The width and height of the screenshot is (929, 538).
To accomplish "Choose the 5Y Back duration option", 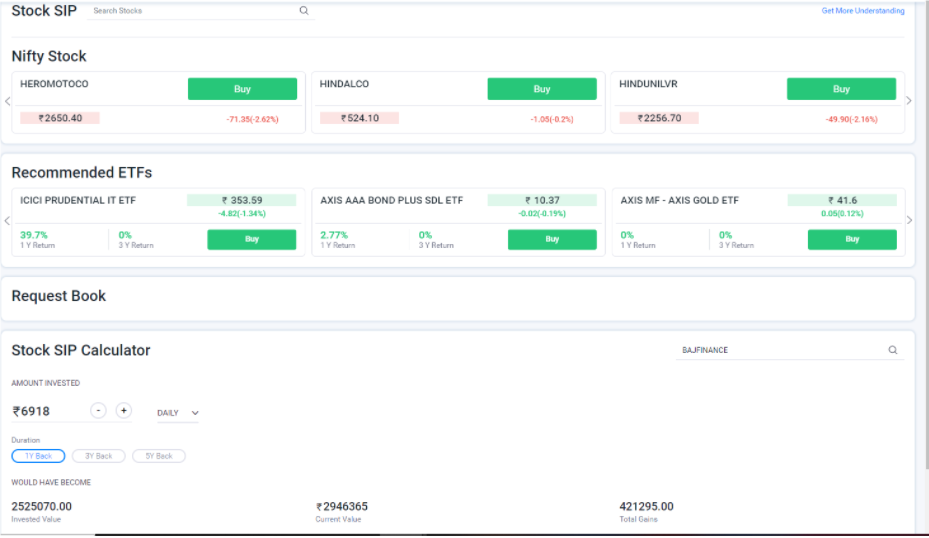I will (158, 456).
